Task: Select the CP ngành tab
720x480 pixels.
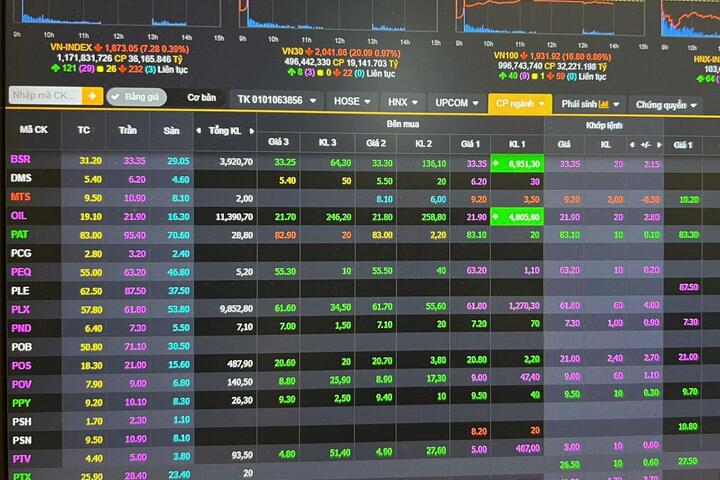Action: pyautogui.click(x=519, y=103)
